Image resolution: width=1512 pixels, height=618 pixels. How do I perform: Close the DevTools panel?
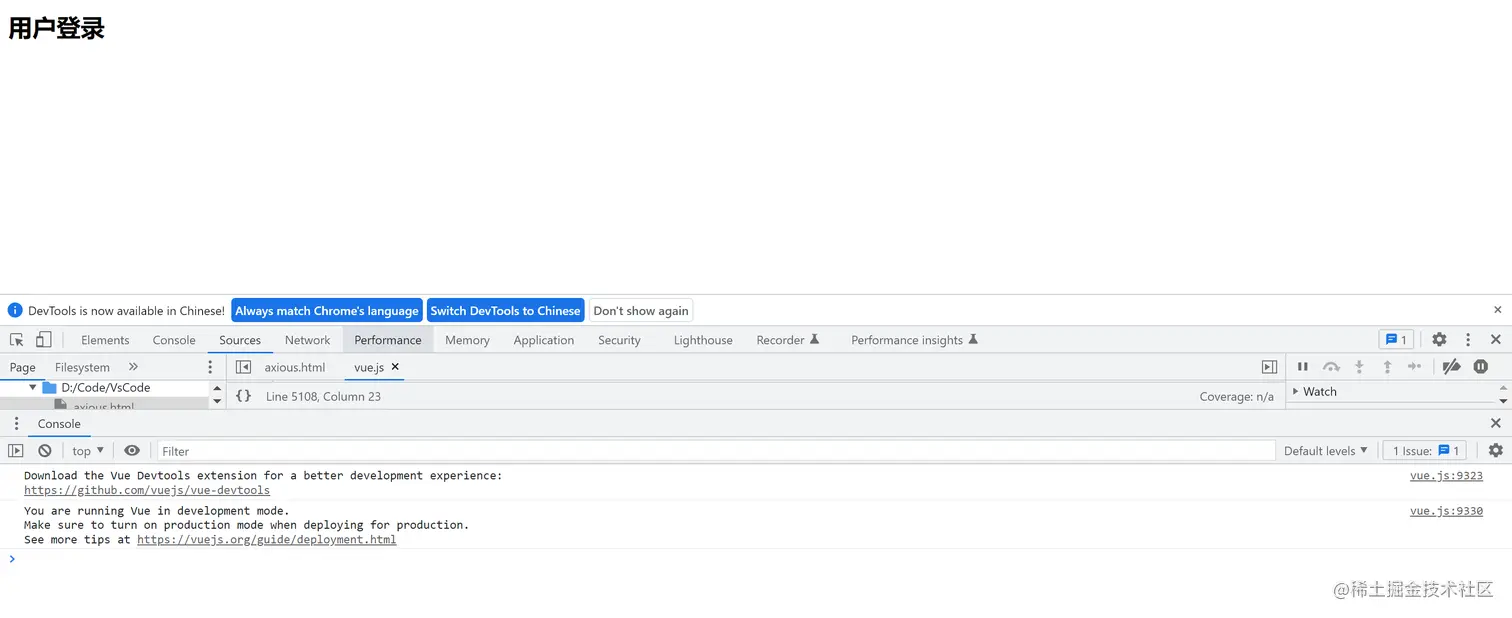(x=1496, y=340)
